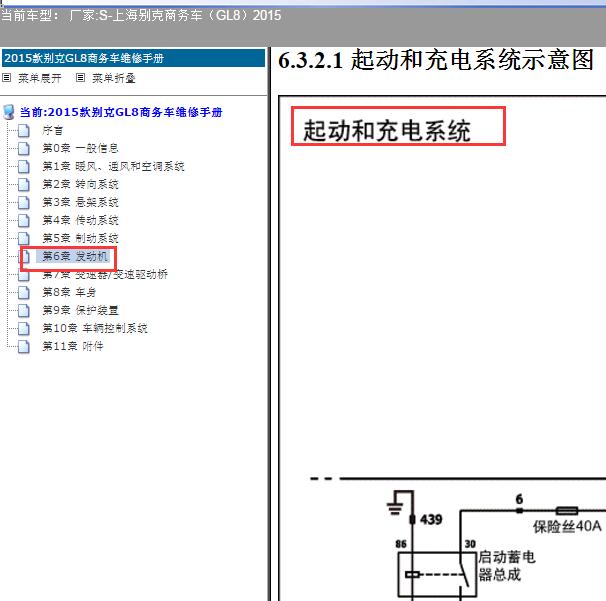Click the page icon beside 第11章 附件
This screenshot has width=606, height=601.
click(x=24, y=346)
